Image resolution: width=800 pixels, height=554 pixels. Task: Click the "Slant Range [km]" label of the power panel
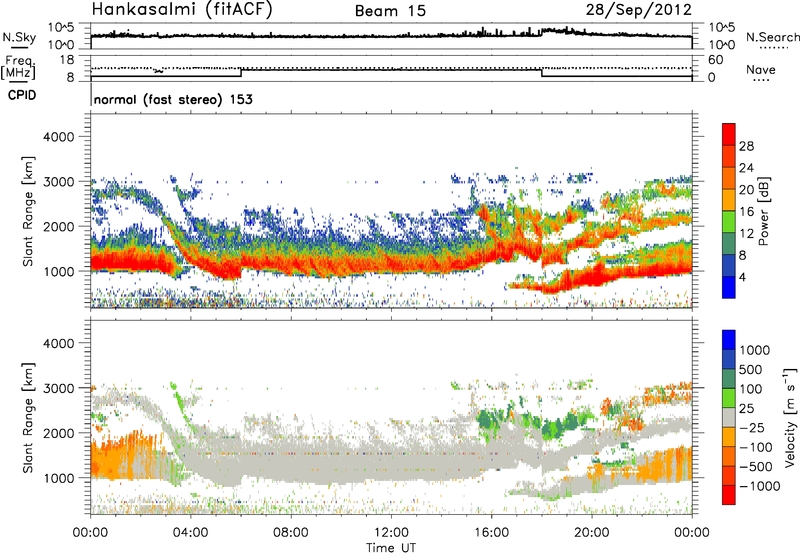(28, 211)
